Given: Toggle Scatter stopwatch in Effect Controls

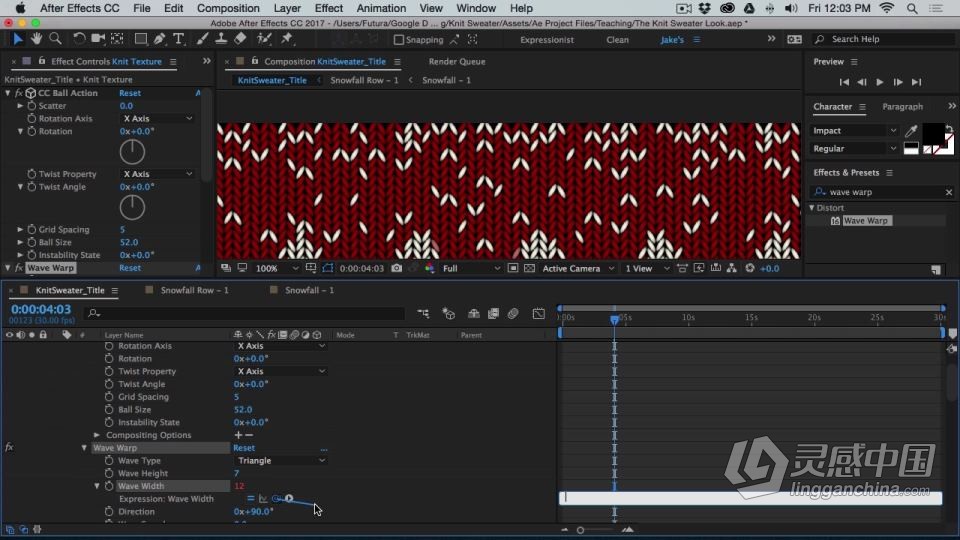Looking at the screenshot, I should pos(32,106).
